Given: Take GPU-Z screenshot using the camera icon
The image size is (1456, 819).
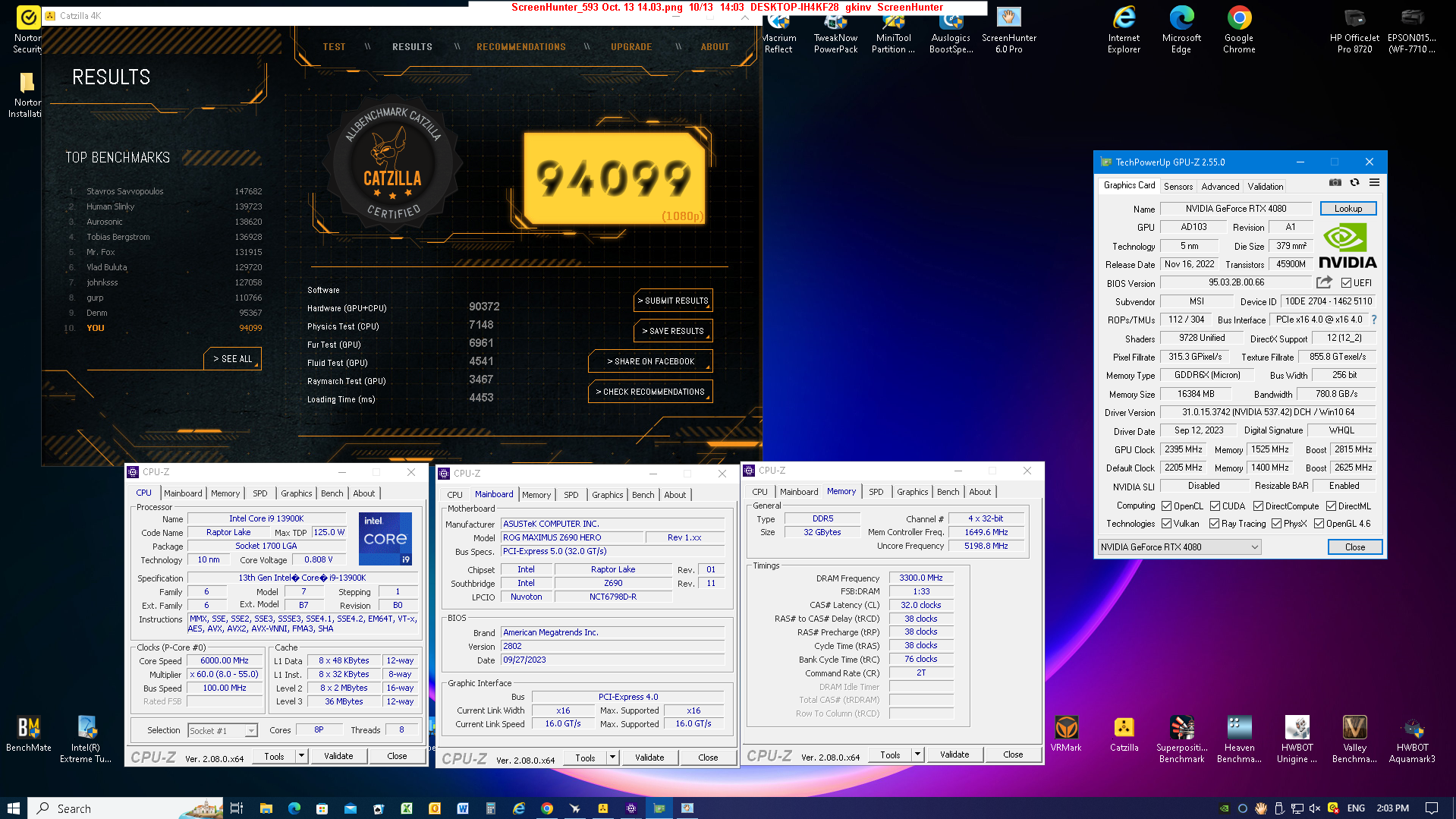Looking at the screenshot, I should (x=1335, y=183).
